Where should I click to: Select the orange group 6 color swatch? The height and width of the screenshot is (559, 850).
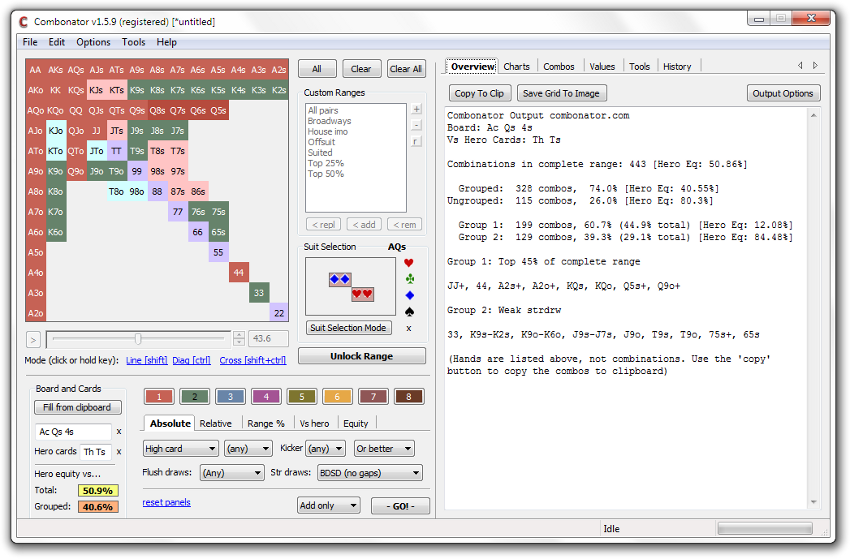(x=337, y=397)
